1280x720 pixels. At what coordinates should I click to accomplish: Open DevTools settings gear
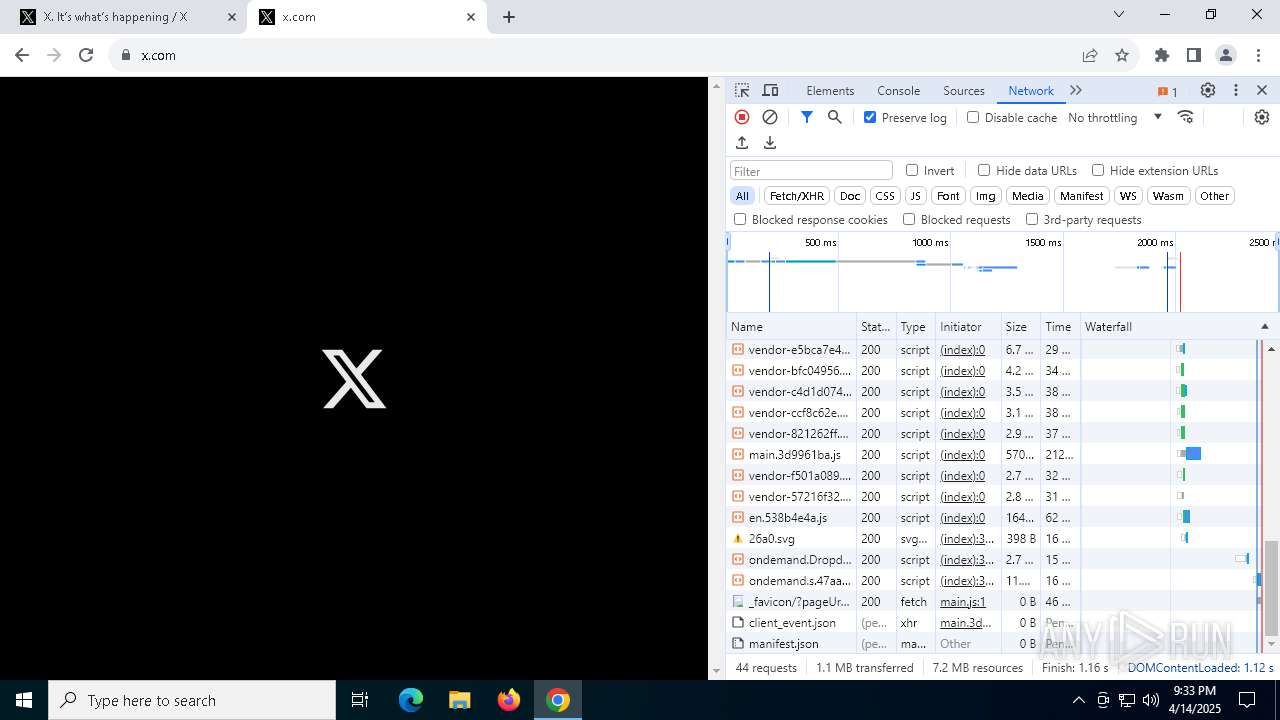tap(1208, 90)
